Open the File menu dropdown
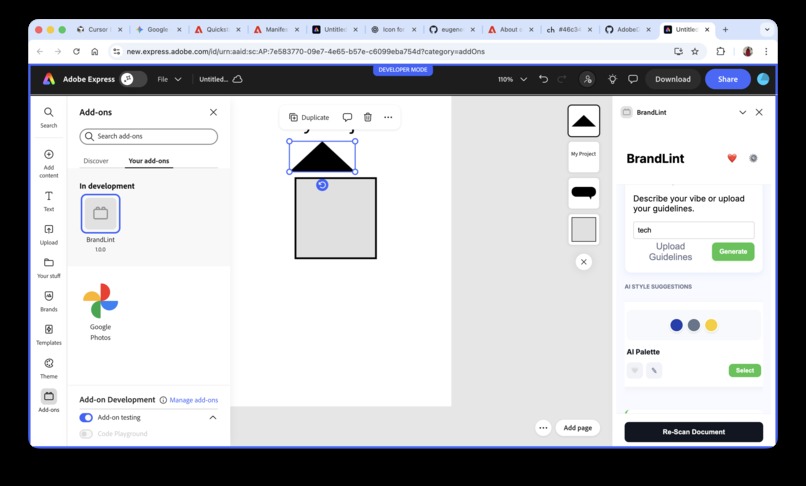Viewport: 806px width, 486px height. (169, 79)
